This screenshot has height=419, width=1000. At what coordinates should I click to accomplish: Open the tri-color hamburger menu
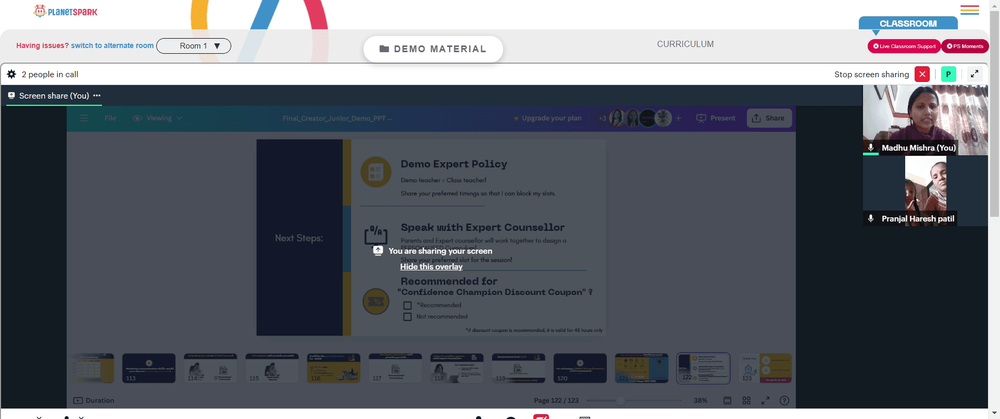pyautogui.click(x=969, y=10)
